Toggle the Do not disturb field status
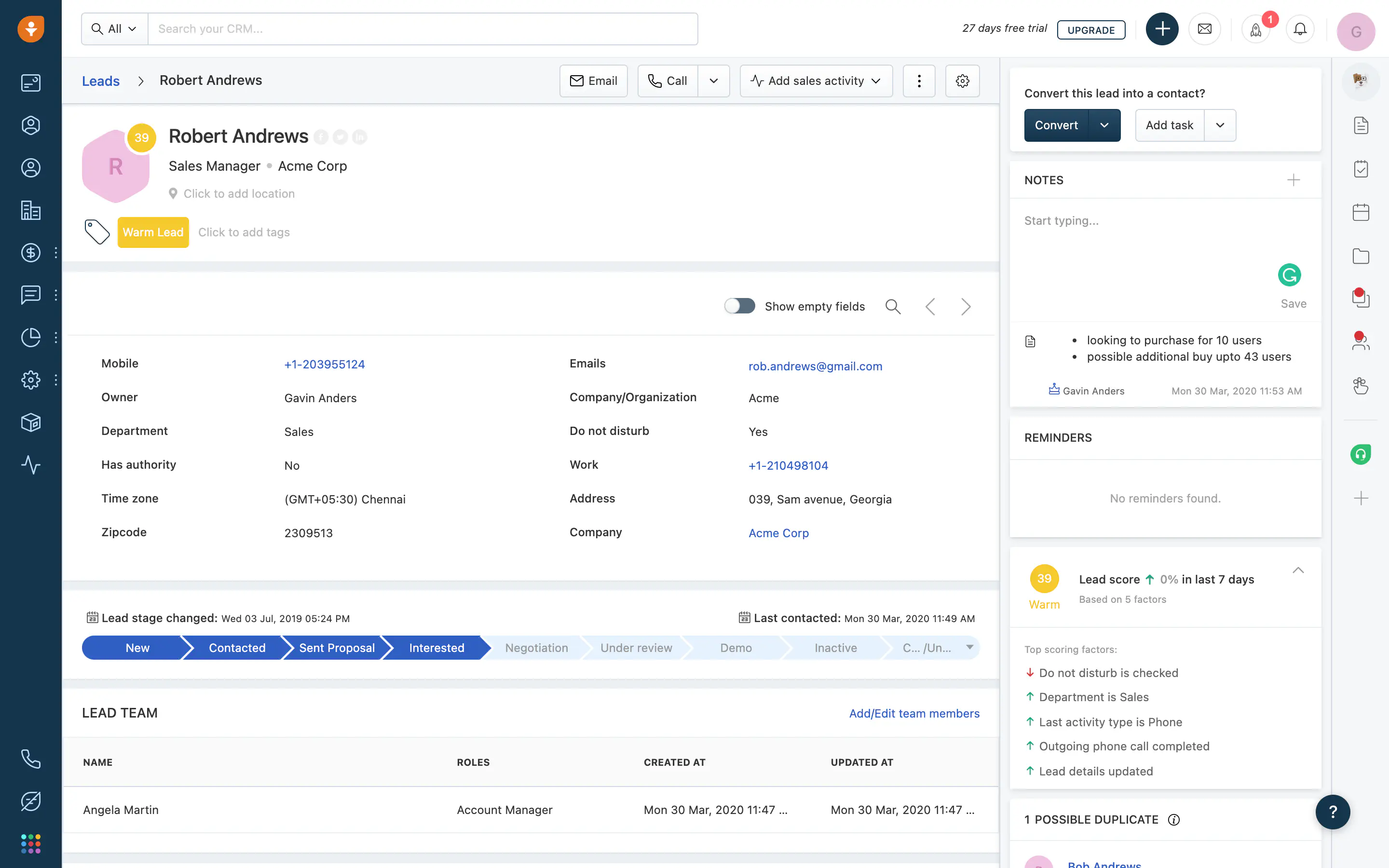1389x868 pixels. click(x=758, y=432)
